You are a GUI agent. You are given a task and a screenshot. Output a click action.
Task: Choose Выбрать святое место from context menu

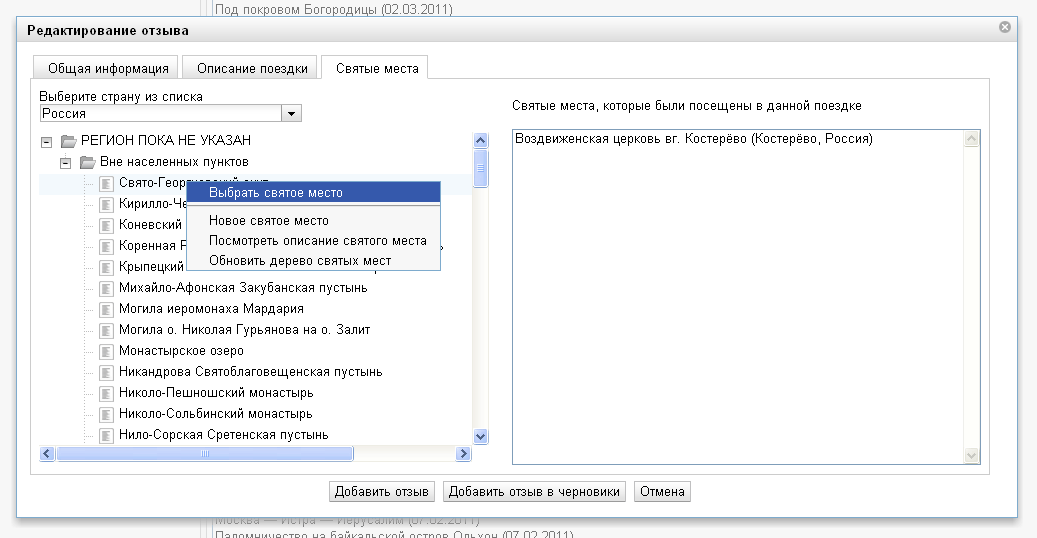click(x=276, y=193)
